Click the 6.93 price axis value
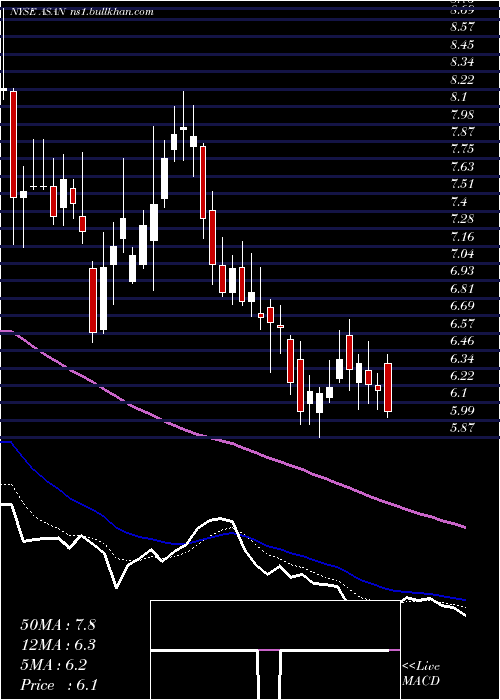The image size is (500, 700). pyautogui.click(x=462, y=271)
